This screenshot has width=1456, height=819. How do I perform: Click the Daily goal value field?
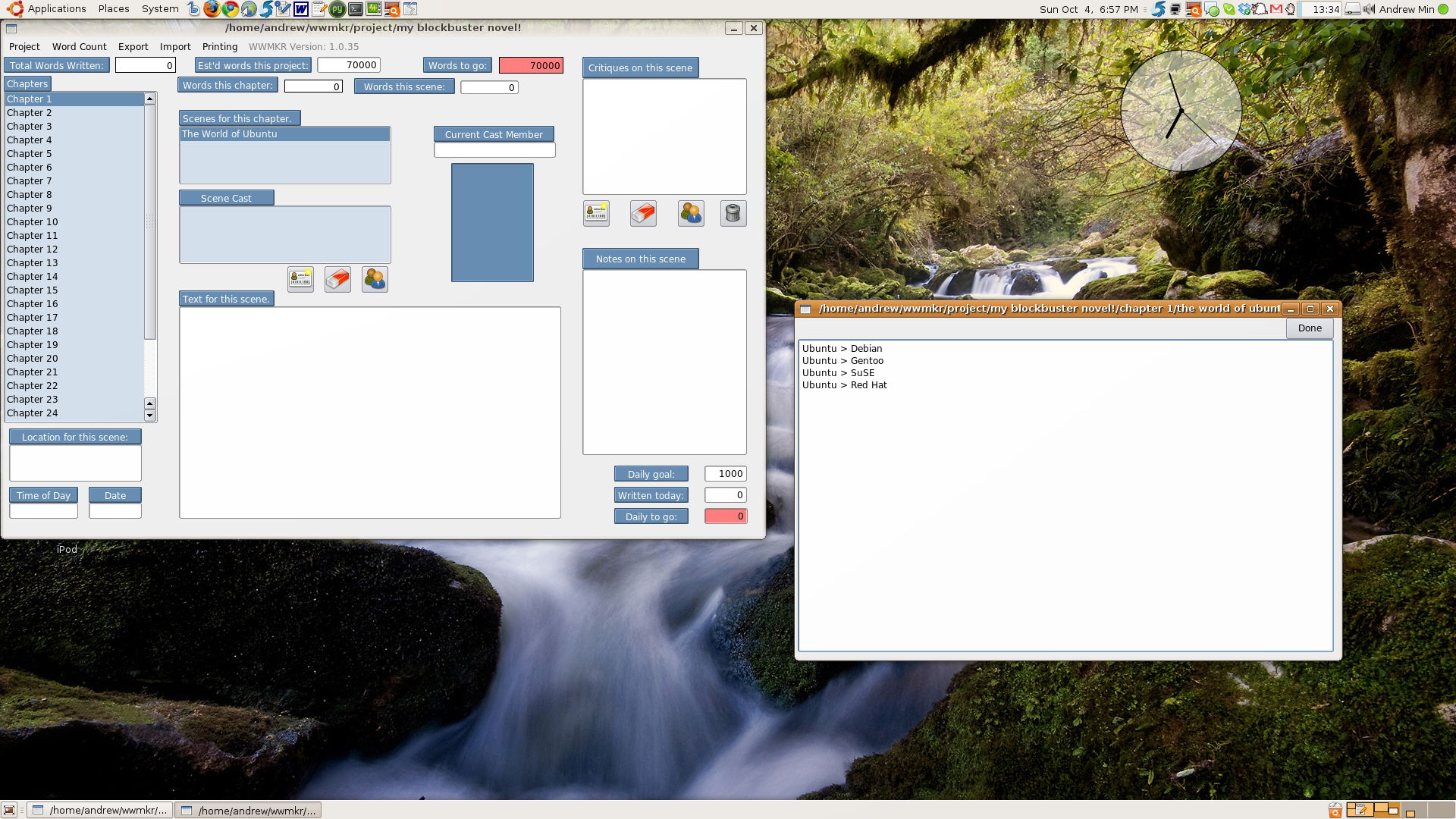[x=725, y=473]
